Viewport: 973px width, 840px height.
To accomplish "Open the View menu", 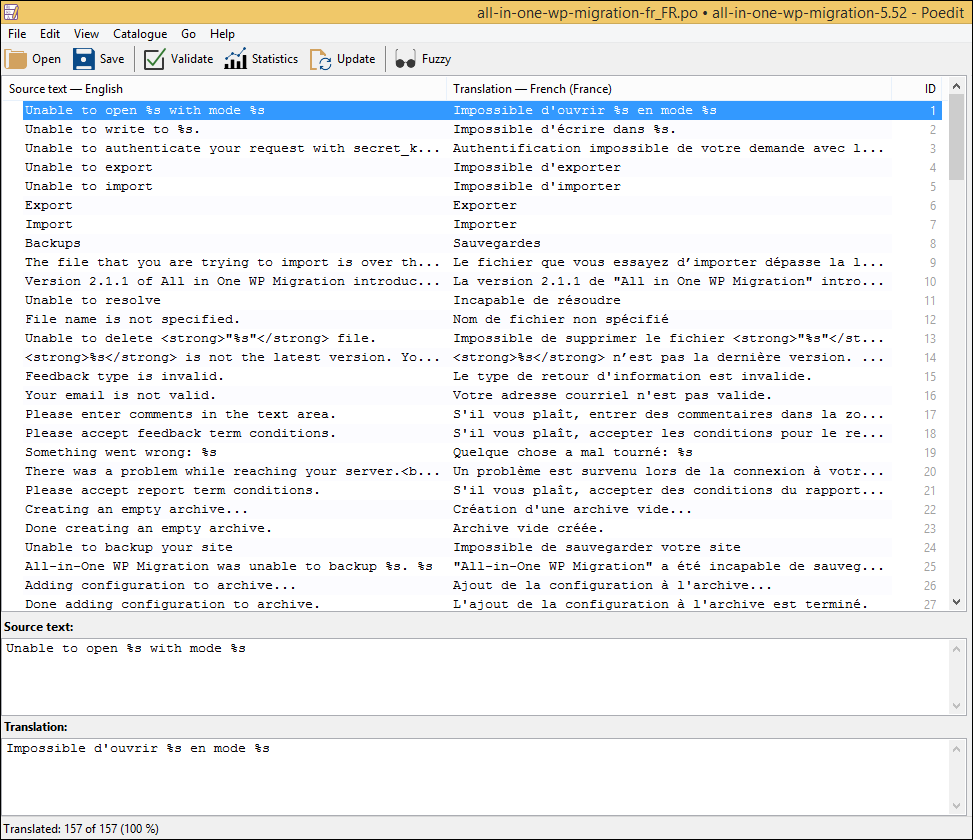I will [x=86, y=34].
